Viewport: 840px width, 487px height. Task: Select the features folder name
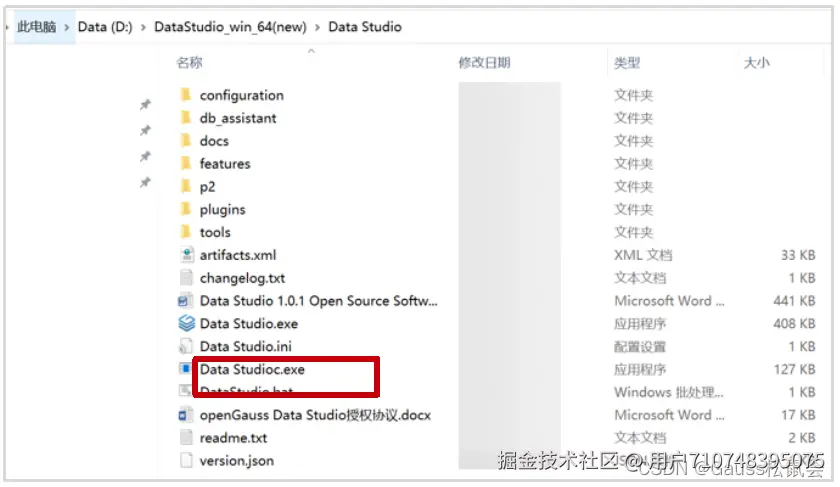(225, 163)
